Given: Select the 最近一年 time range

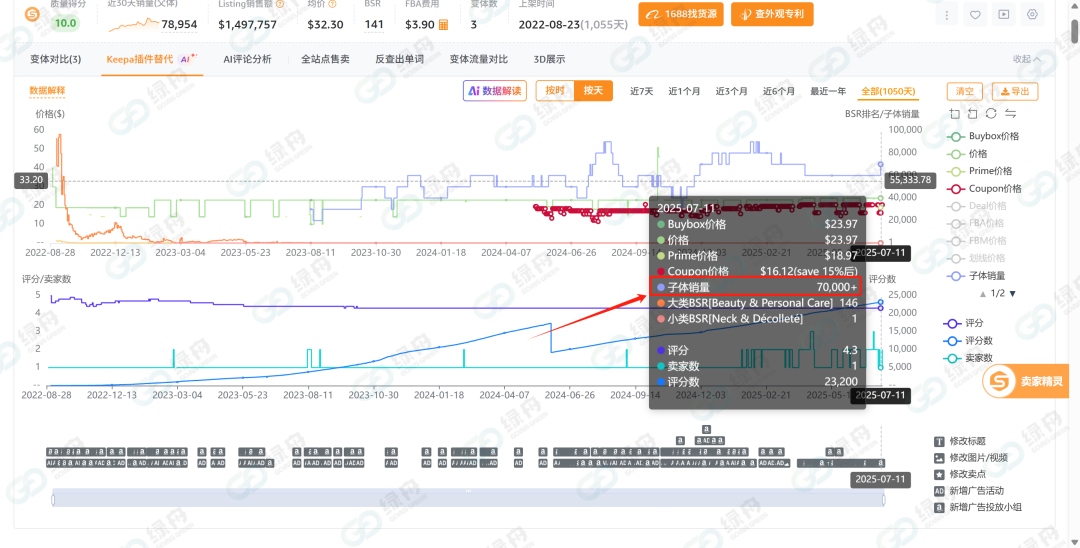Looking at the screenshot, I should pos(828,91).
